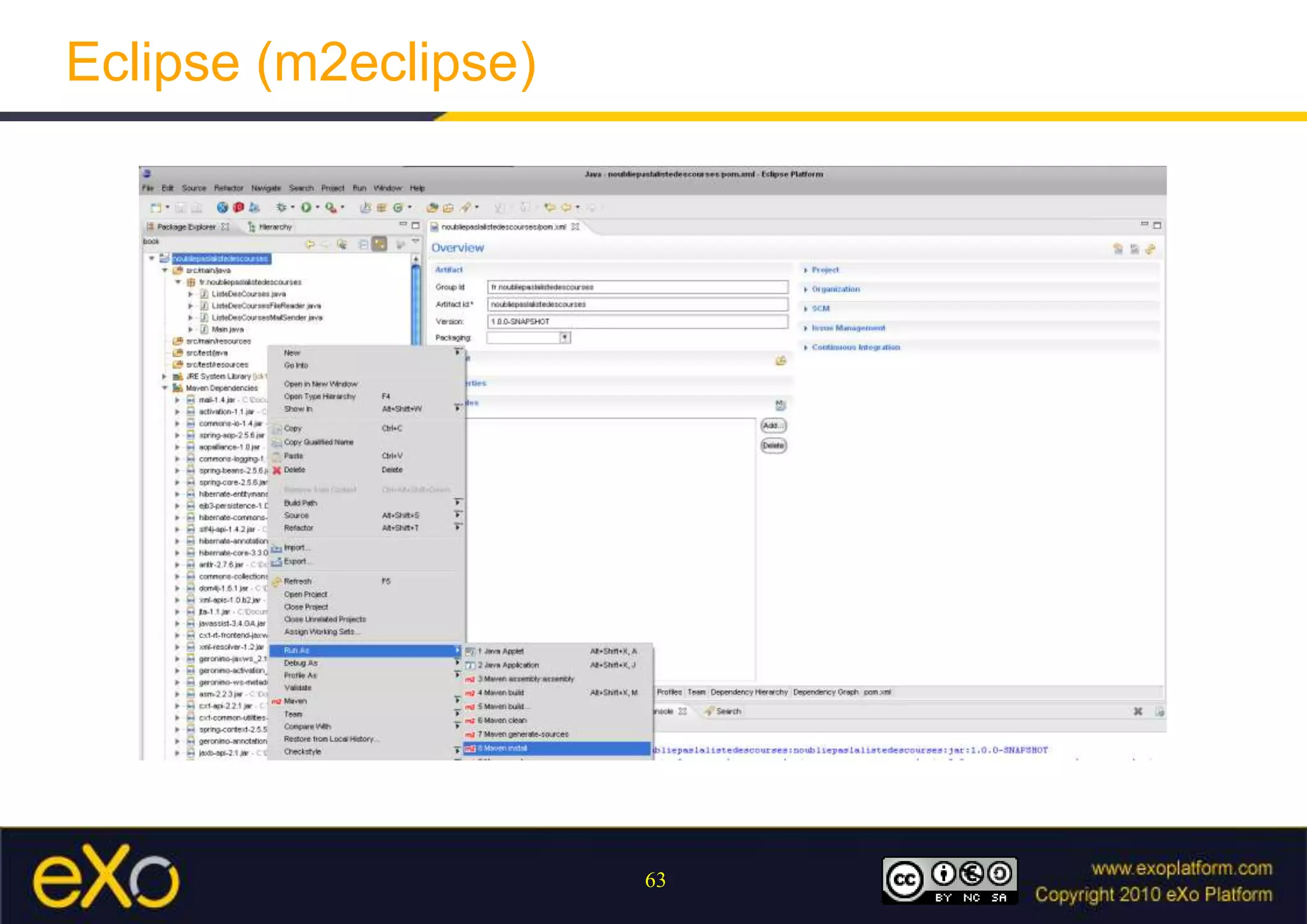This screenshot has height=924, width=1307.
Task: Open the Navigate menu
Action: (x=266, y=188)
